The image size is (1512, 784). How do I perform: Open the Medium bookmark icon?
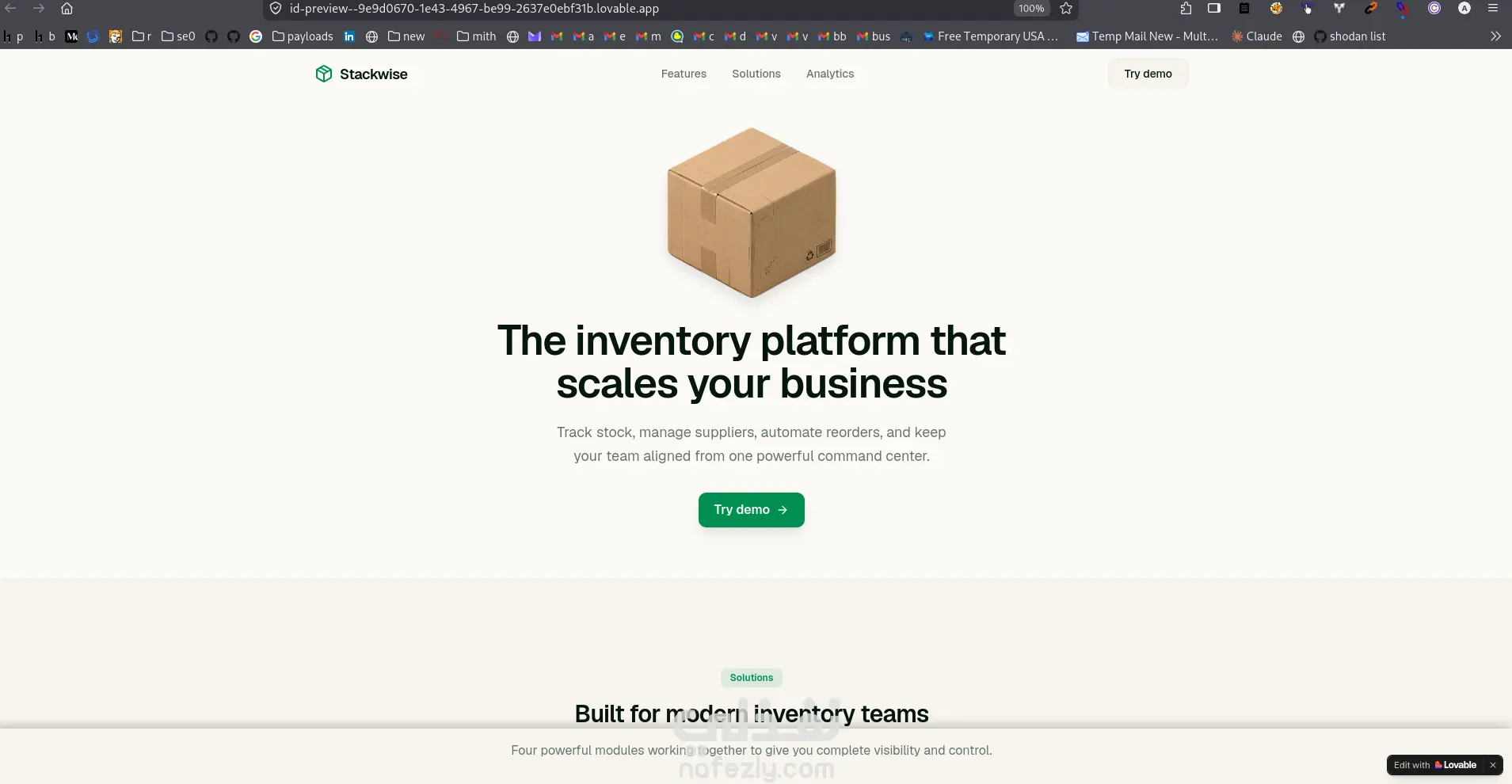71,36
